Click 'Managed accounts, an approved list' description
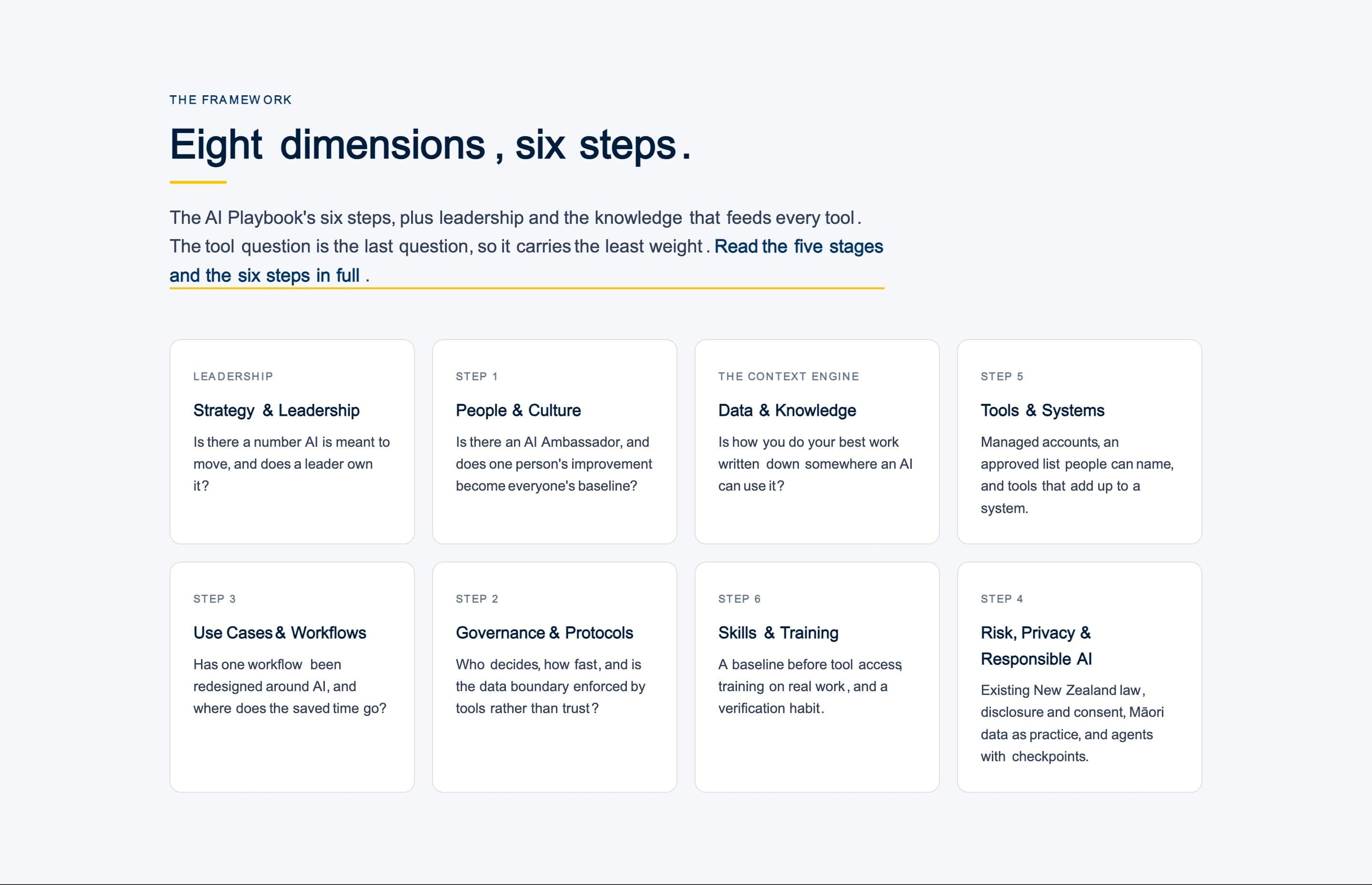This screenshot has width=1372, height=885. [x=1077, y=475]
